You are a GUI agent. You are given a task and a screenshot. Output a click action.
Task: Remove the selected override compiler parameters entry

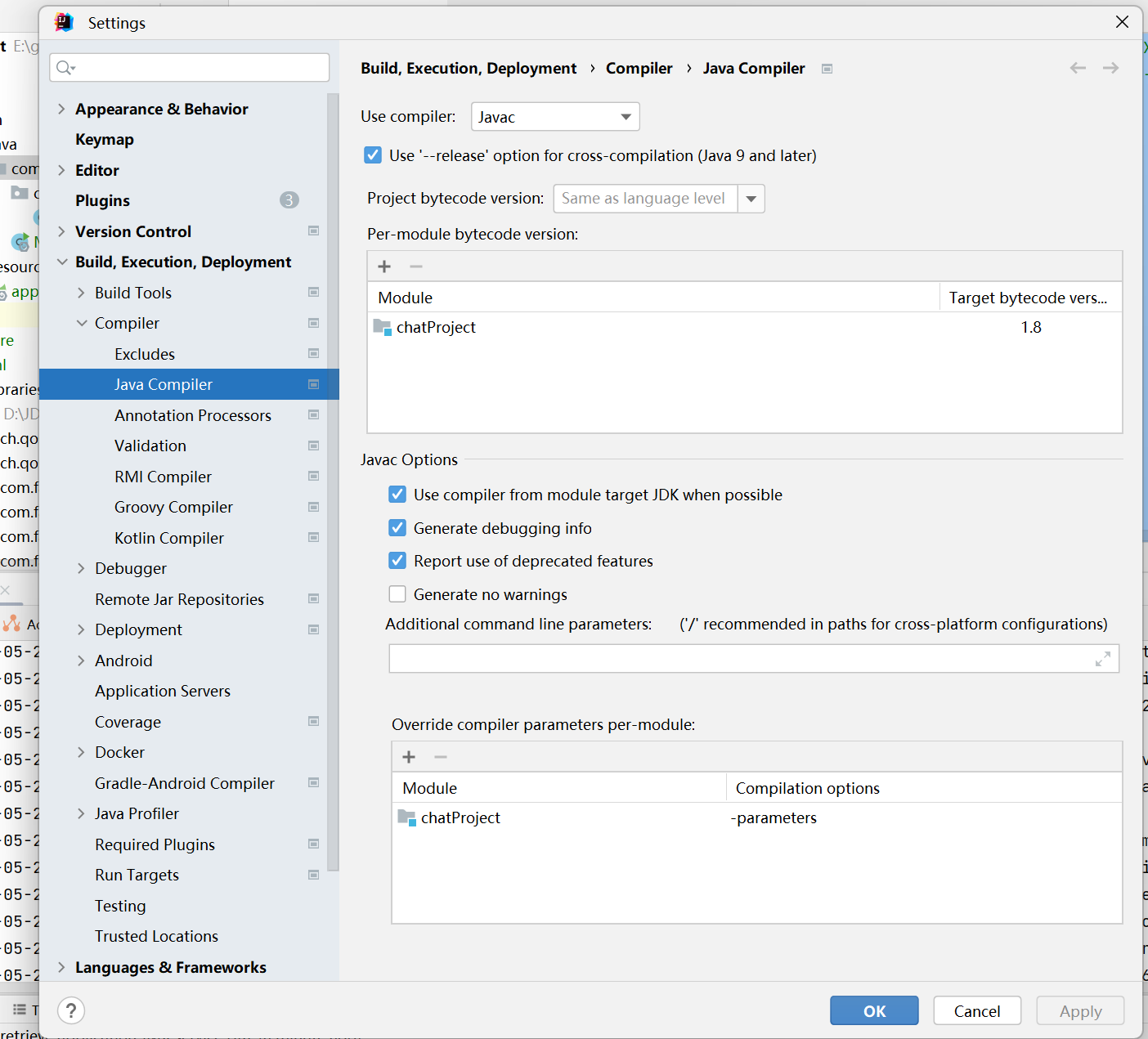[x=441, y=757]
